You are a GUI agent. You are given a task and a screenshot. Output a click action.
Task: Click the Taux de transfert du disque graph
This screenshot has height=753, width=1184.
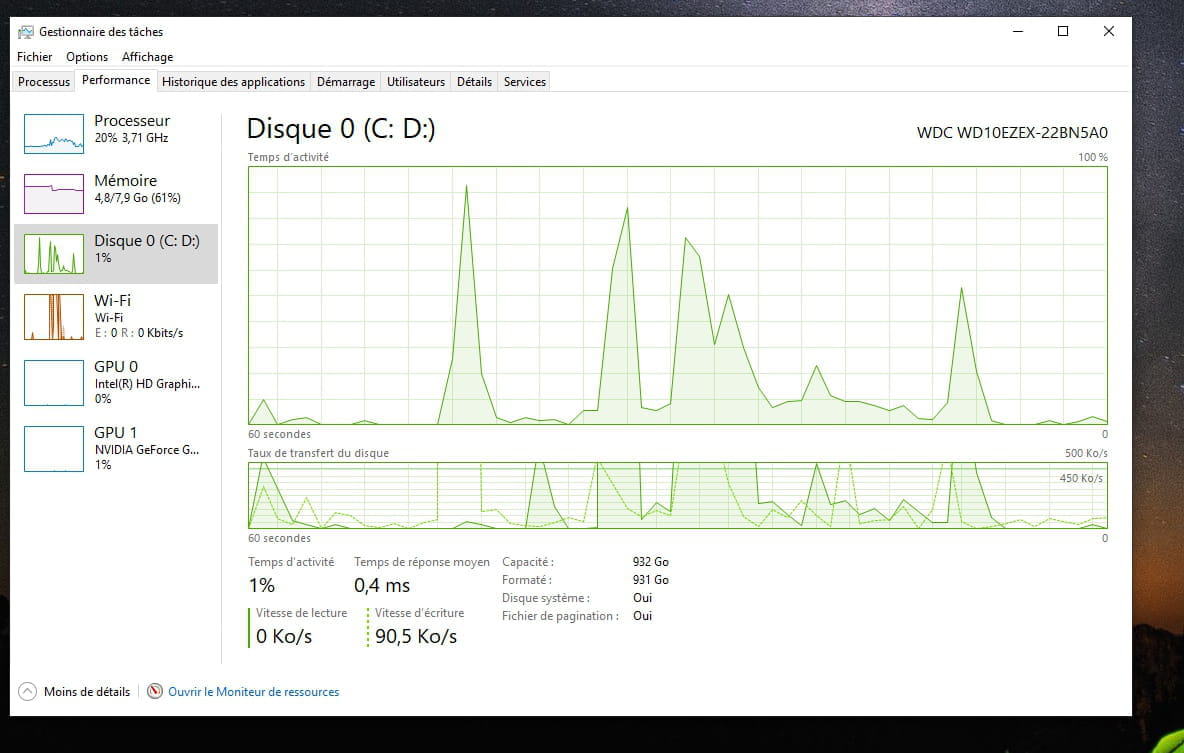(x=677, y=495)
